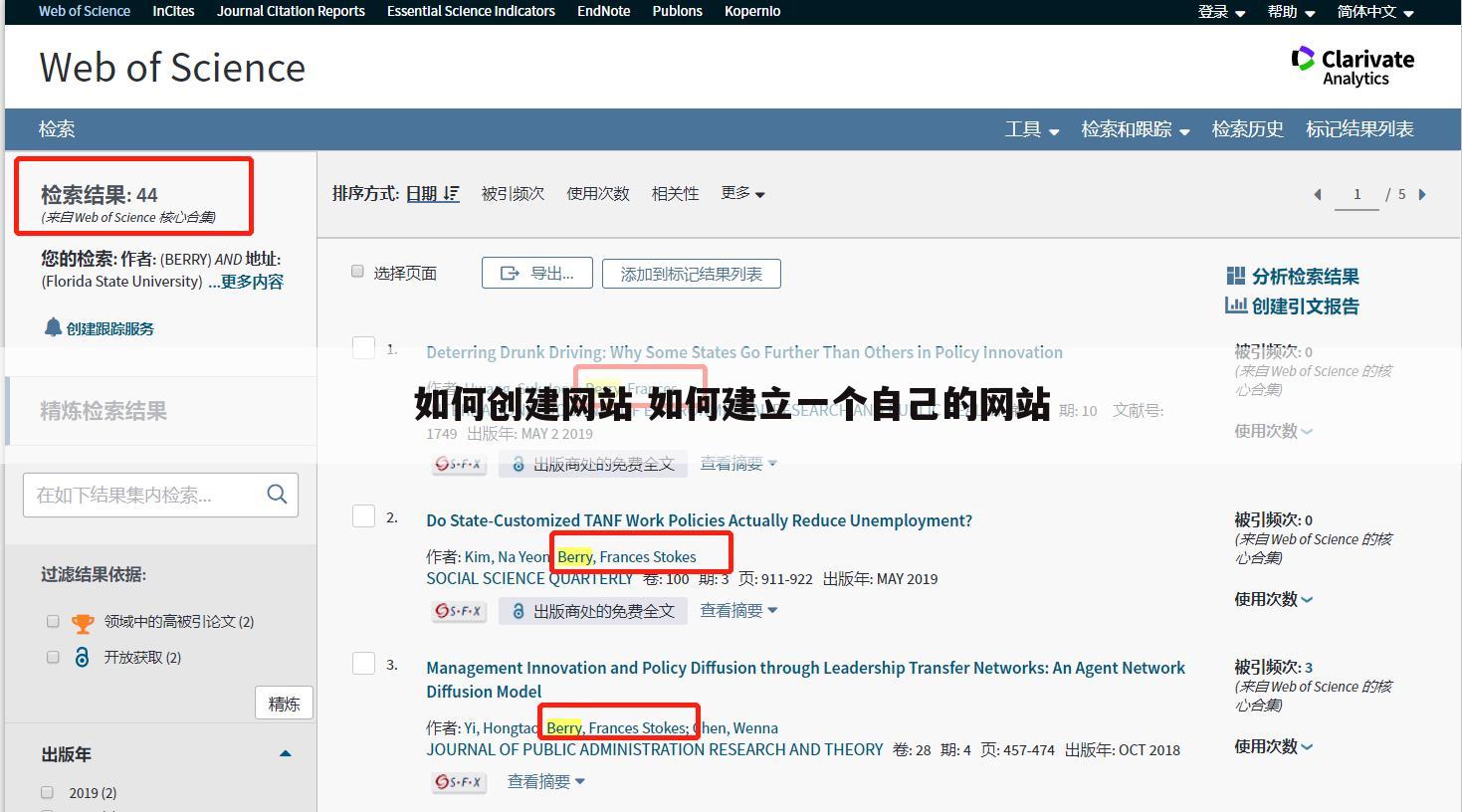Open Essential Science Indicators
This screenshot has width=1462, height=812.
pos(471,11)
